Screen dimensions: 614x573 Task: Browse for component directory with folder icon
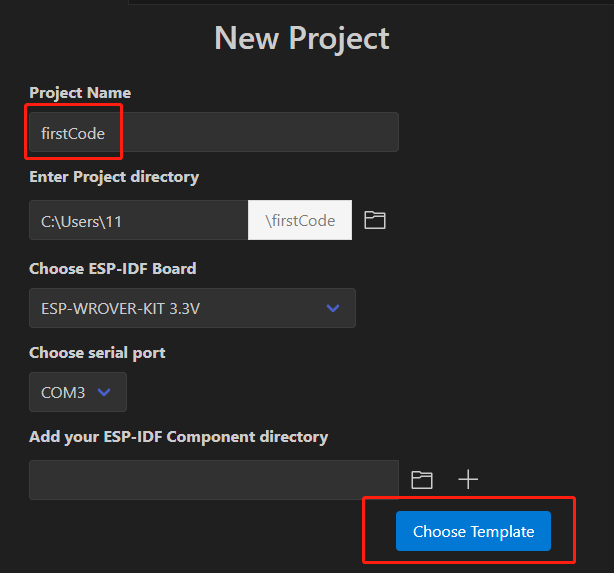click(422, 480)
